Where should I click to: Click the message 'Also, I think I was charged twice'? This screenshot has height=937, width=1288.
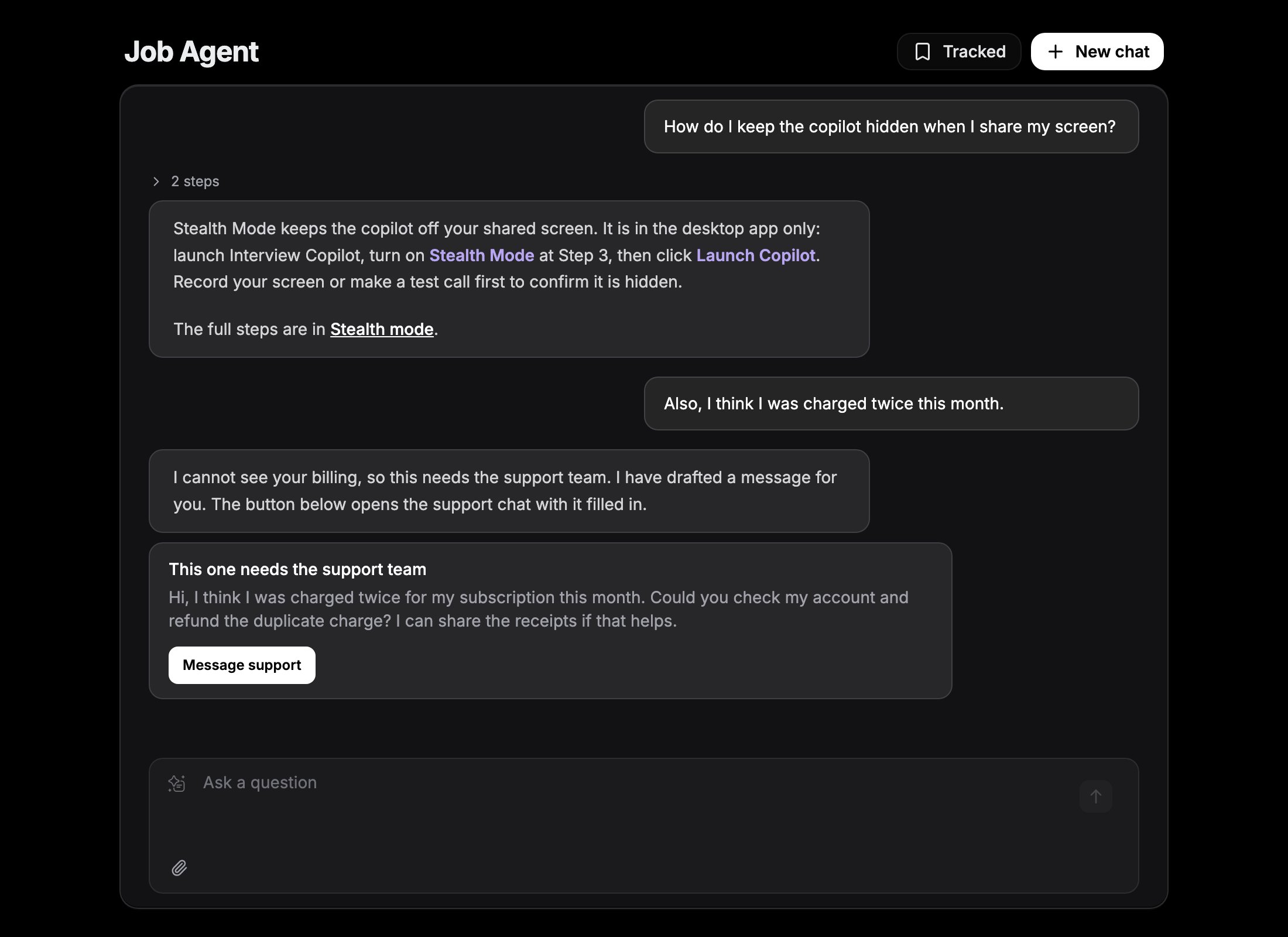point(891,403)
